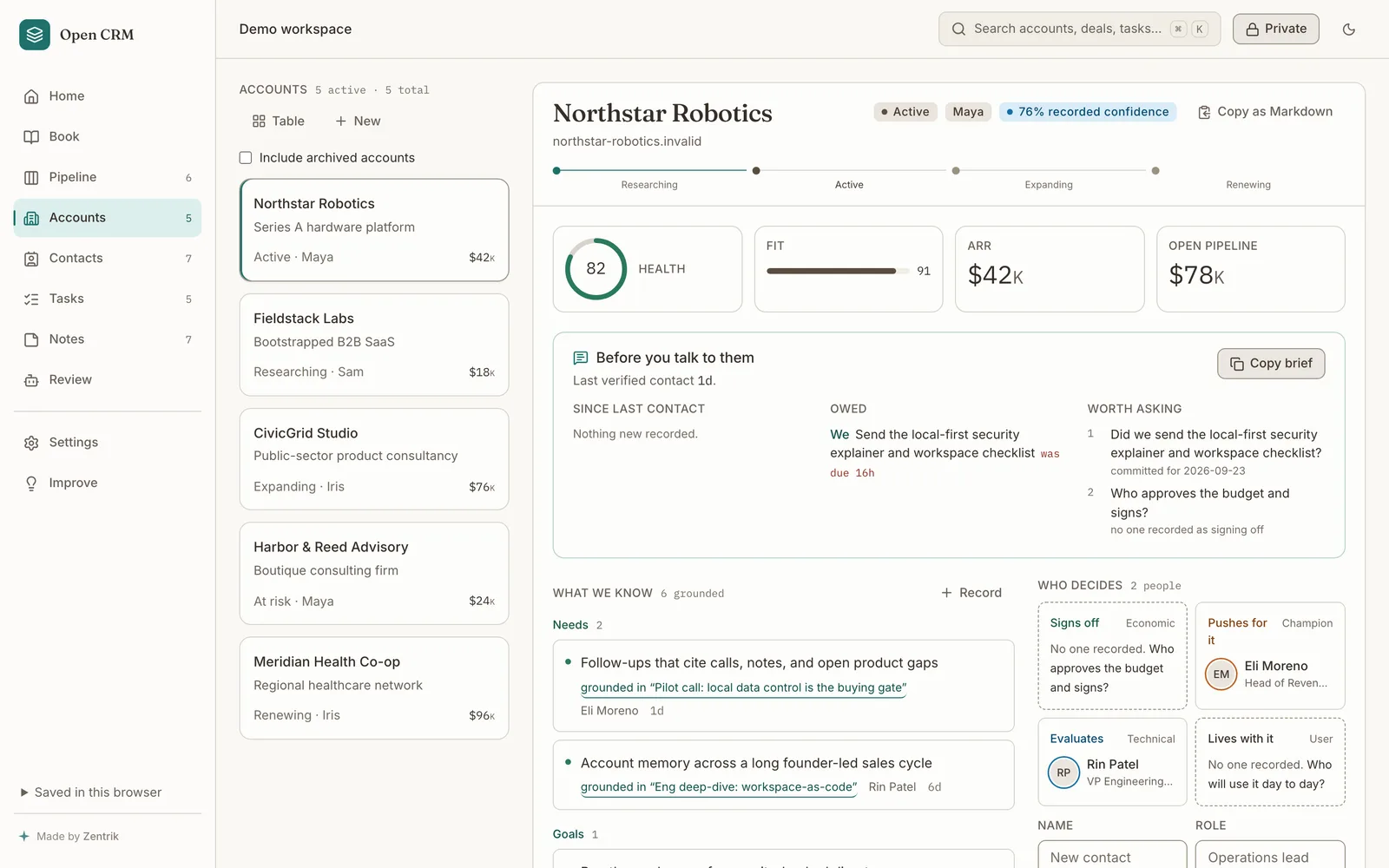Image resolution: width=1389 pixels, height=868 pixels.
Task: Open Notes via its sidebar icon
Action: coord(31,339)
